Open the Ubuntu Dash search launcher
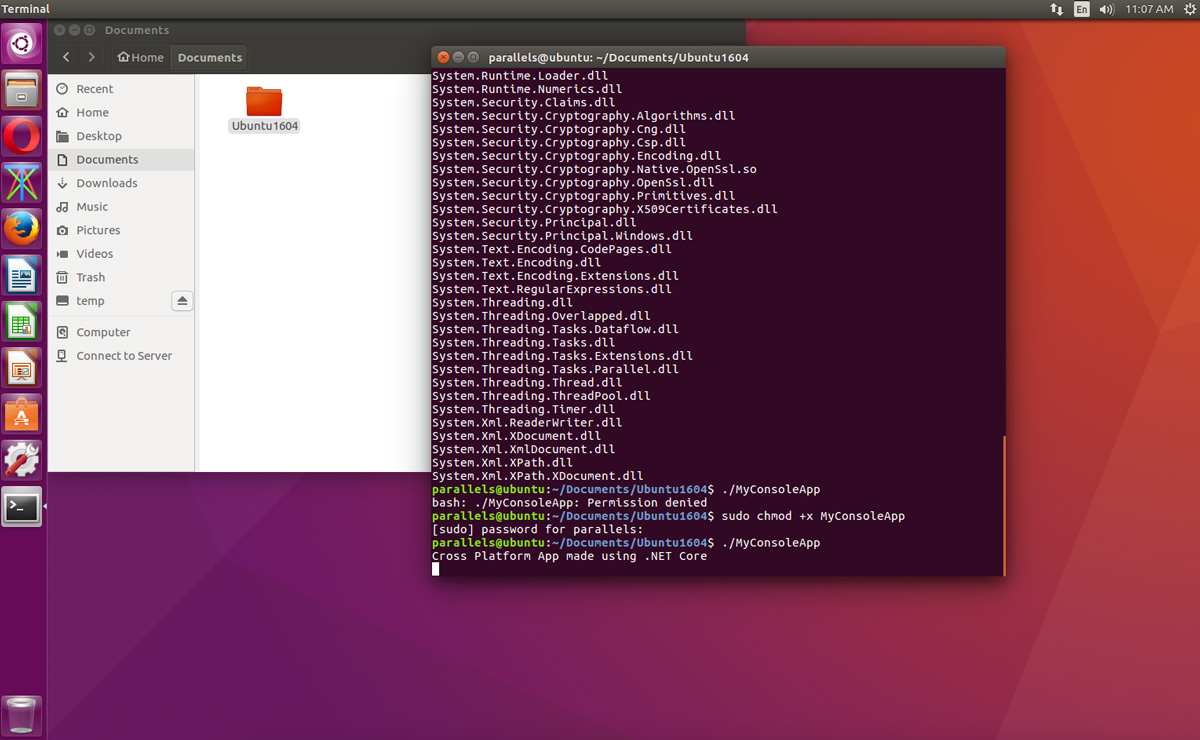This screenshot has width=1200, height=740. pyautogui.click(x=22, y=43)
